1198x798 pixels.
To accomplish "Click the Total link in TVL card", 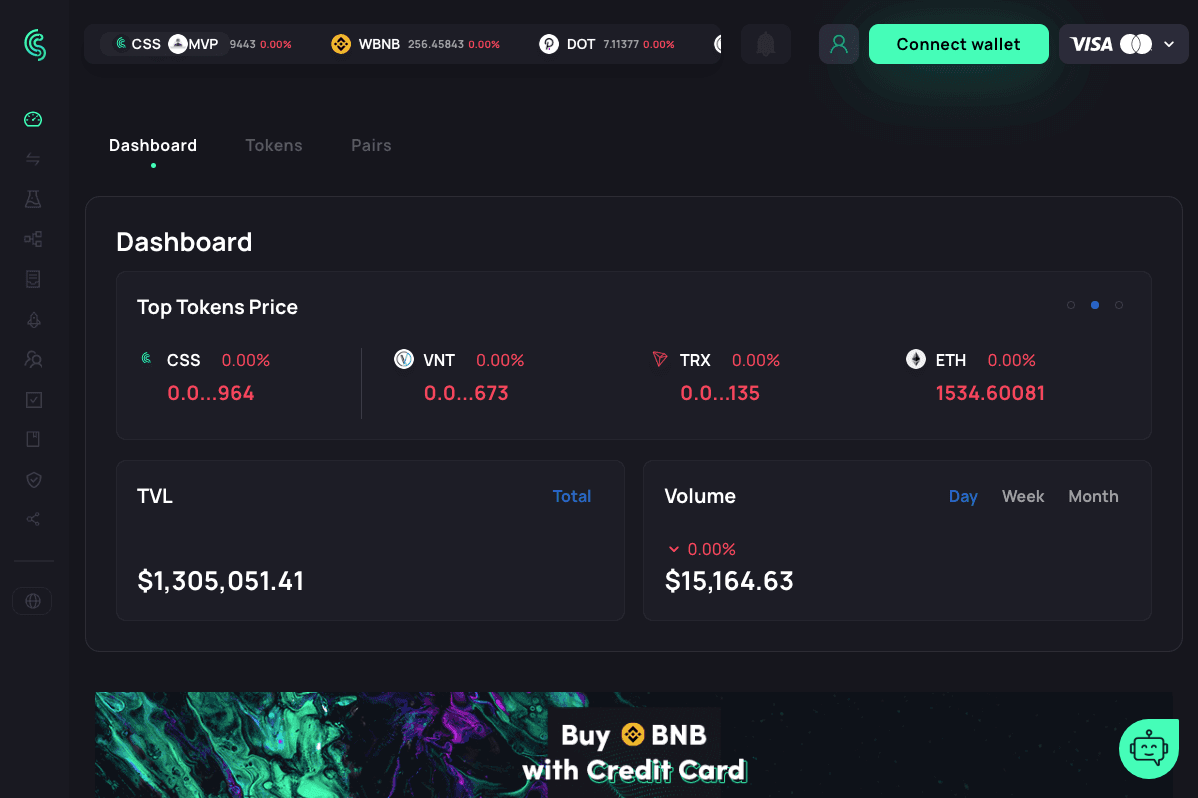I will pyautogui.click(x=572, y=496).
